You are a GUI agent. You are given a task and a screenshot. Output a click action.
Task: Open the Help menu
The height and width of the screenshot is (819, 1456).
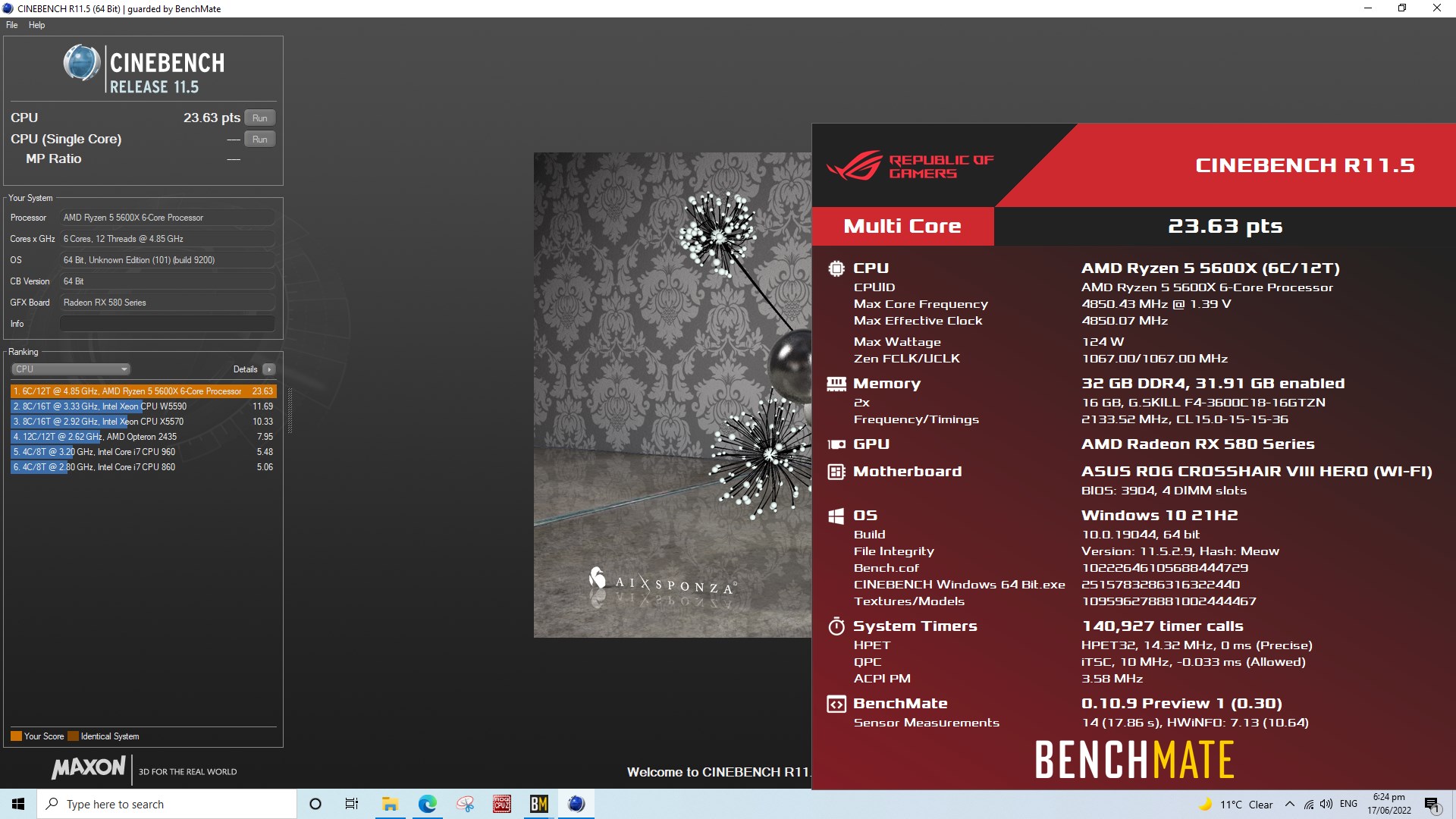[36, 25]
